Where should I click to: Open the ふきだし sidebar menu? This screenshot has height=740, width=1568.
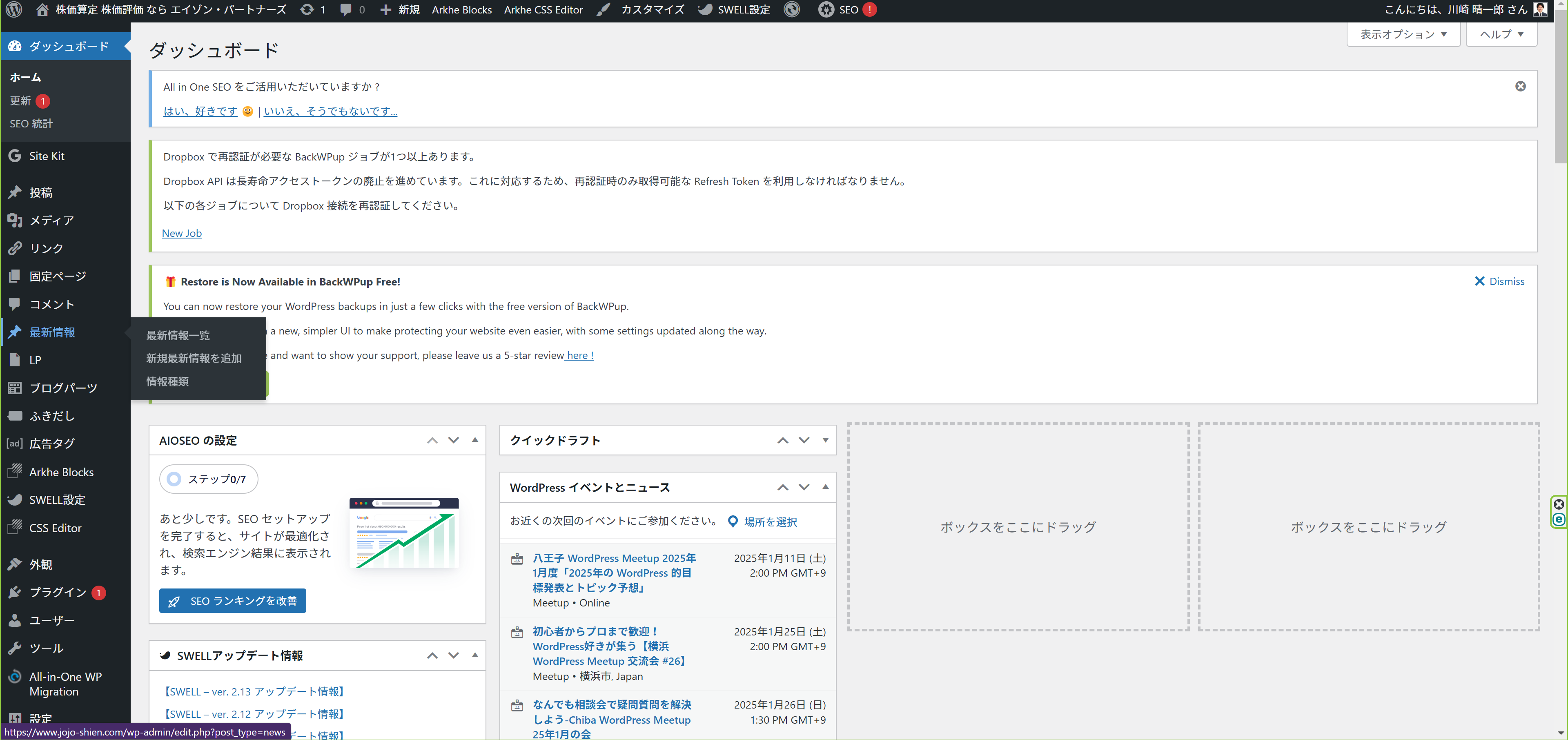[x=66, y=416]
